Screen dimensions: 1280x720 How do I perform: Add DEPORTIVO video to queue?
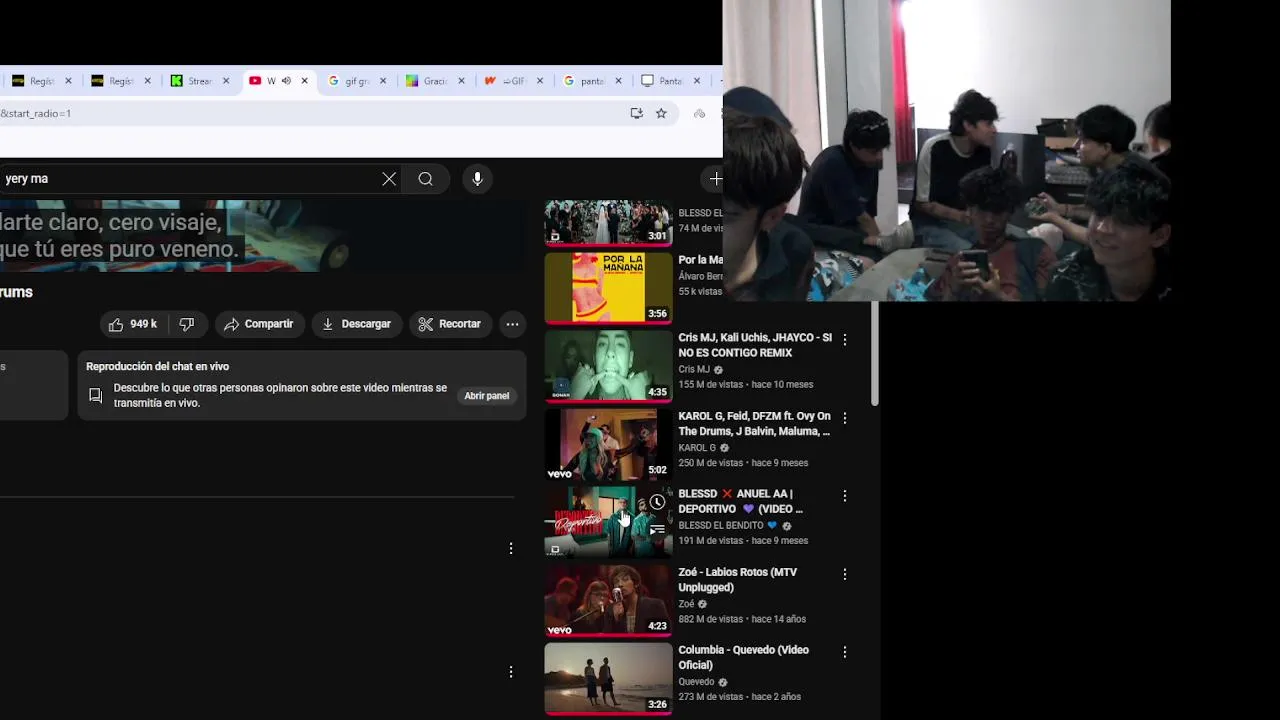pos(657,530)
